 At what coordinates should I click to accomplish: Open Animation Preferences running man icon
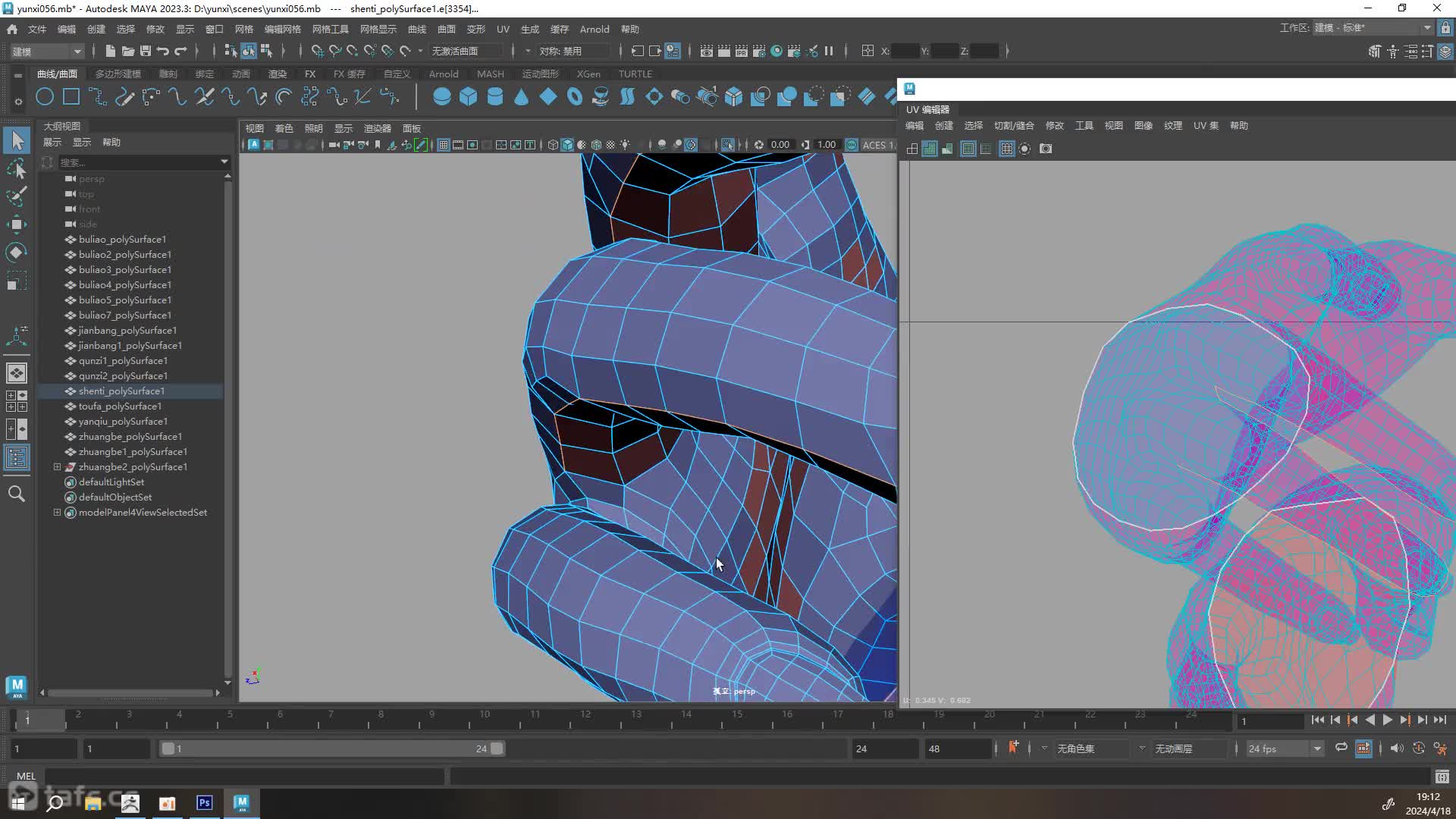(1440, 748)
